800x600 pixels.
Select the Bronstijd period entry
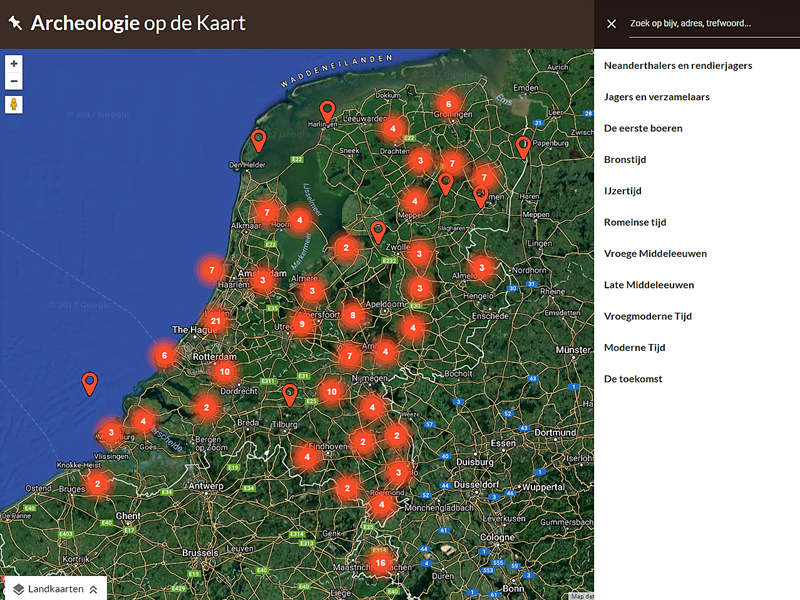[624, 159]
